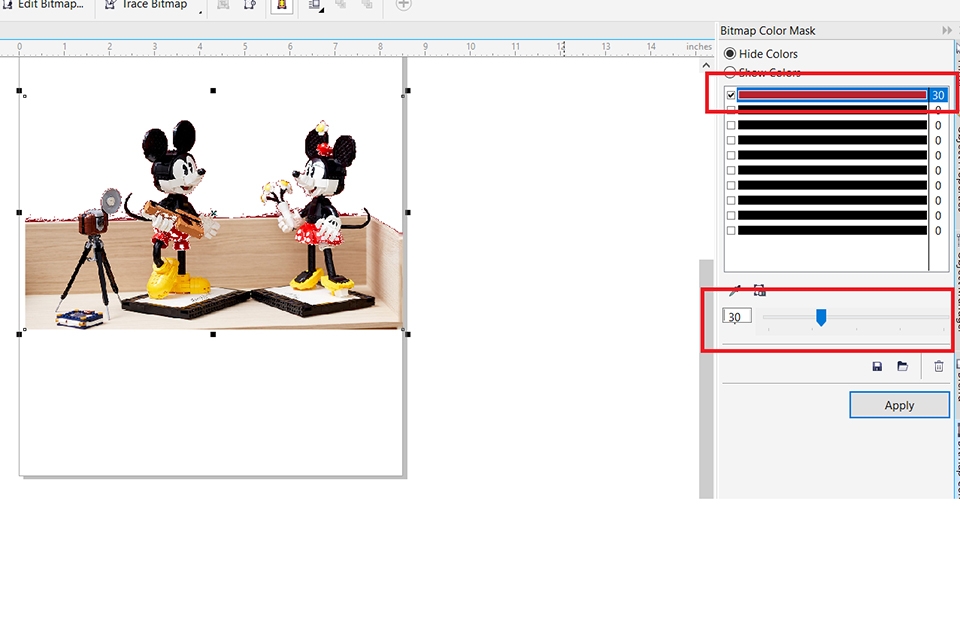Pick a color with the eyedropper tool

734,291
